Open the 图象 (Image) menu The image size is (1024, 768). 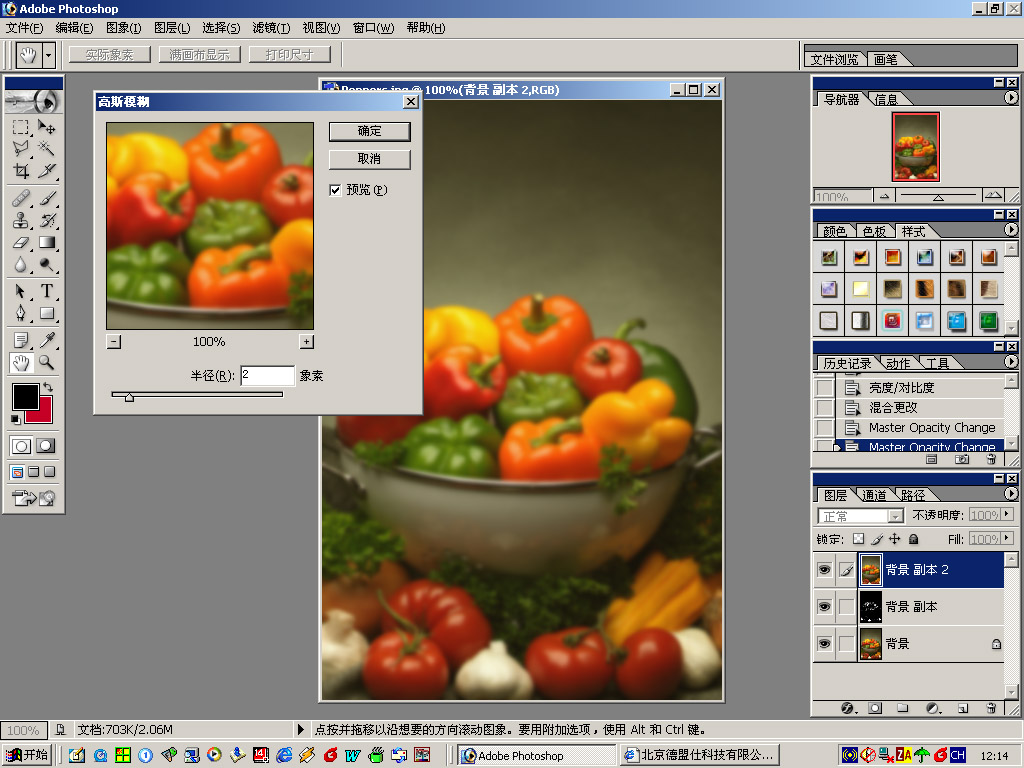coord(123,27)
